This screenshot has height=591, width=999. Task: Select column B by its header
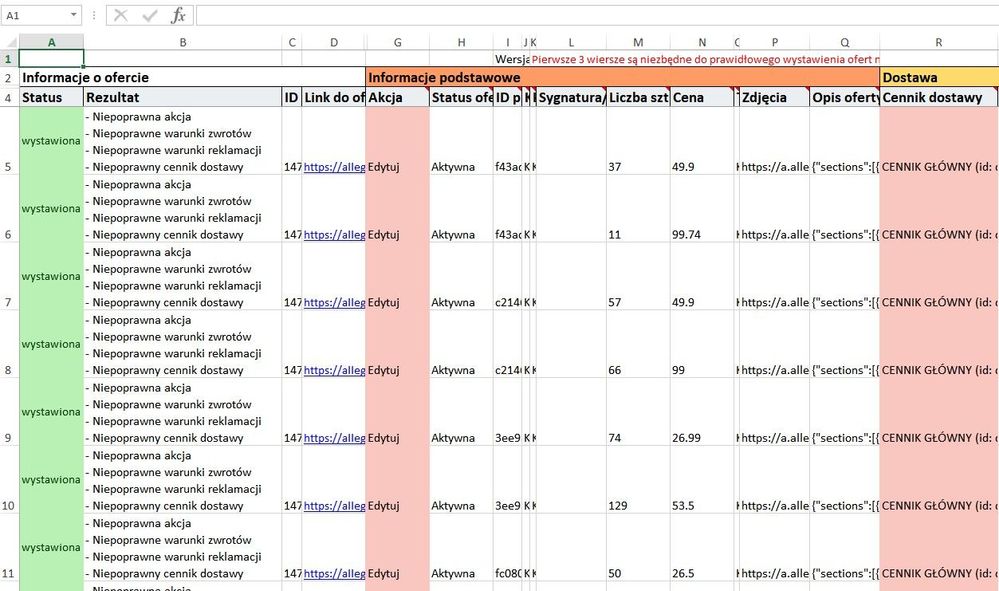183,43
